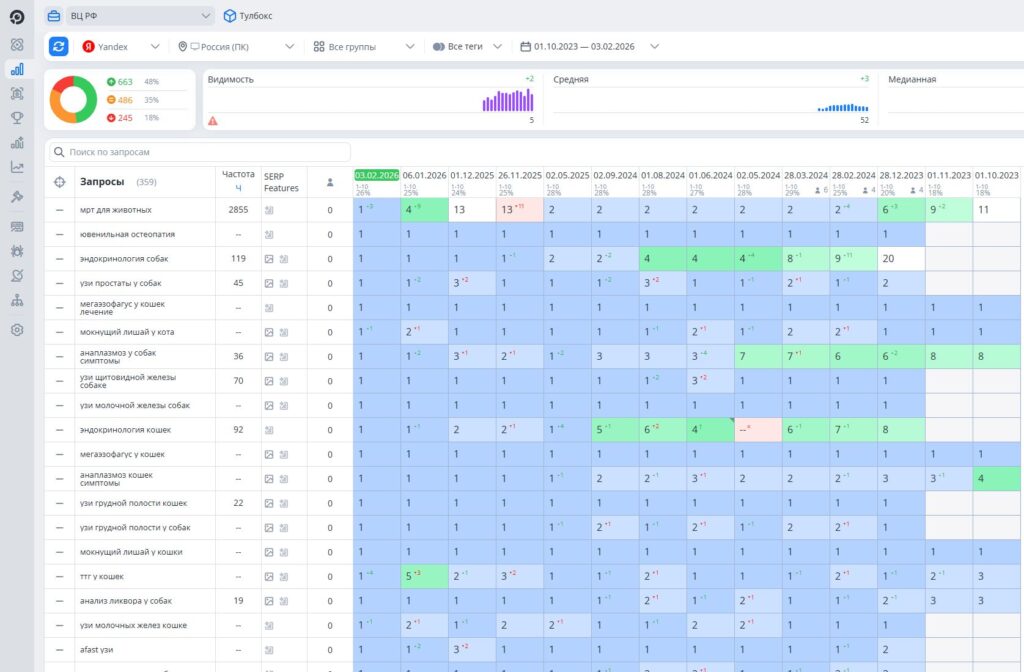
Task: Click the red warning triangle under Видимость
Action: [213, 121]
